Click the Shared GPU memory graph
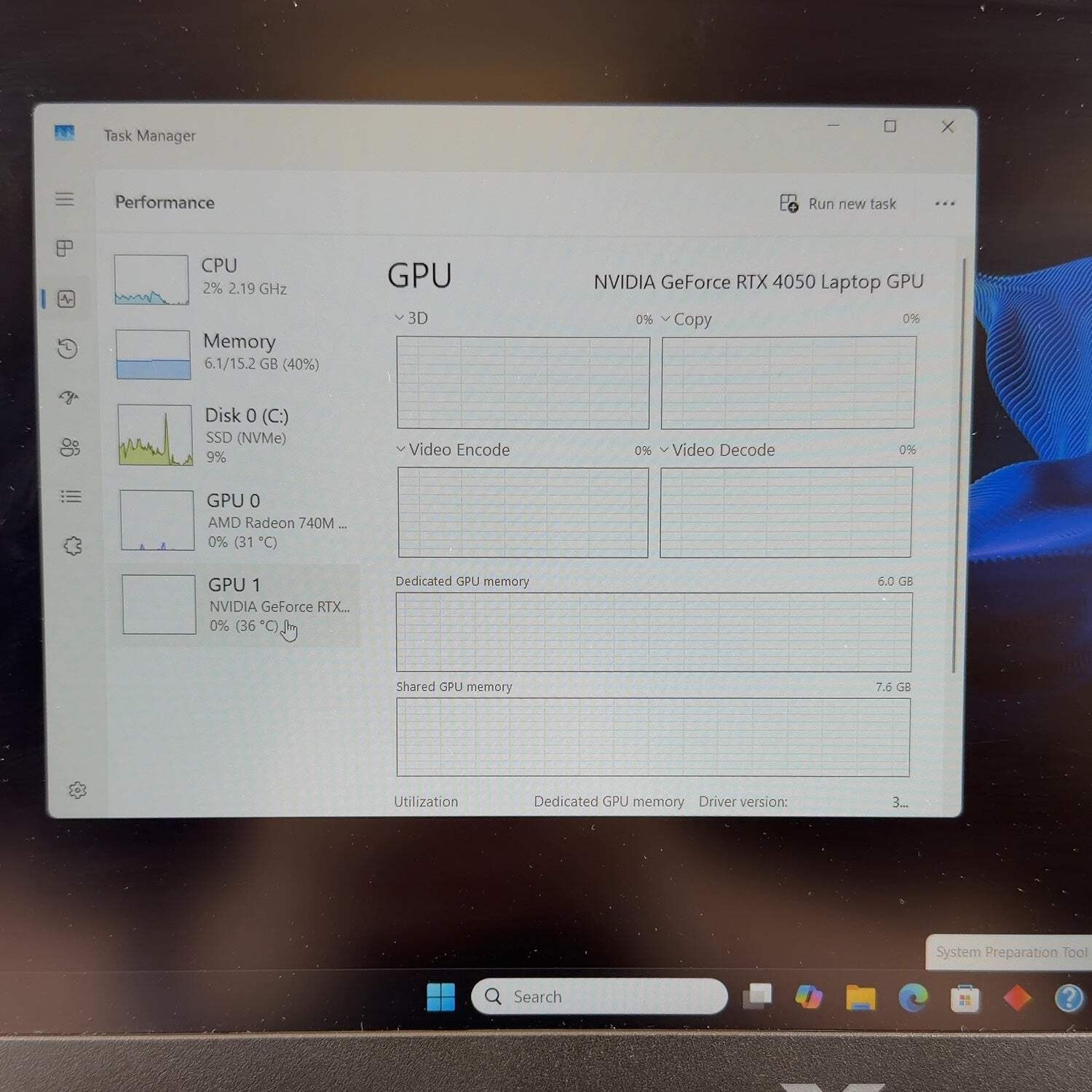The height and width of the screenshot is (1092, 1092). [653, 737]
